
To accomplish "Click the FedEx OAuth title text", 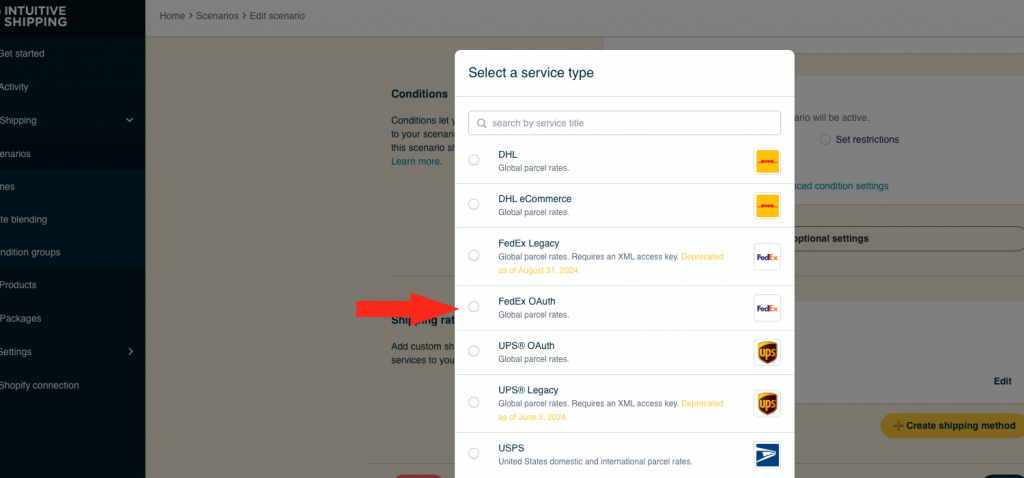I will pyautogui.click(x=526, y=301).
